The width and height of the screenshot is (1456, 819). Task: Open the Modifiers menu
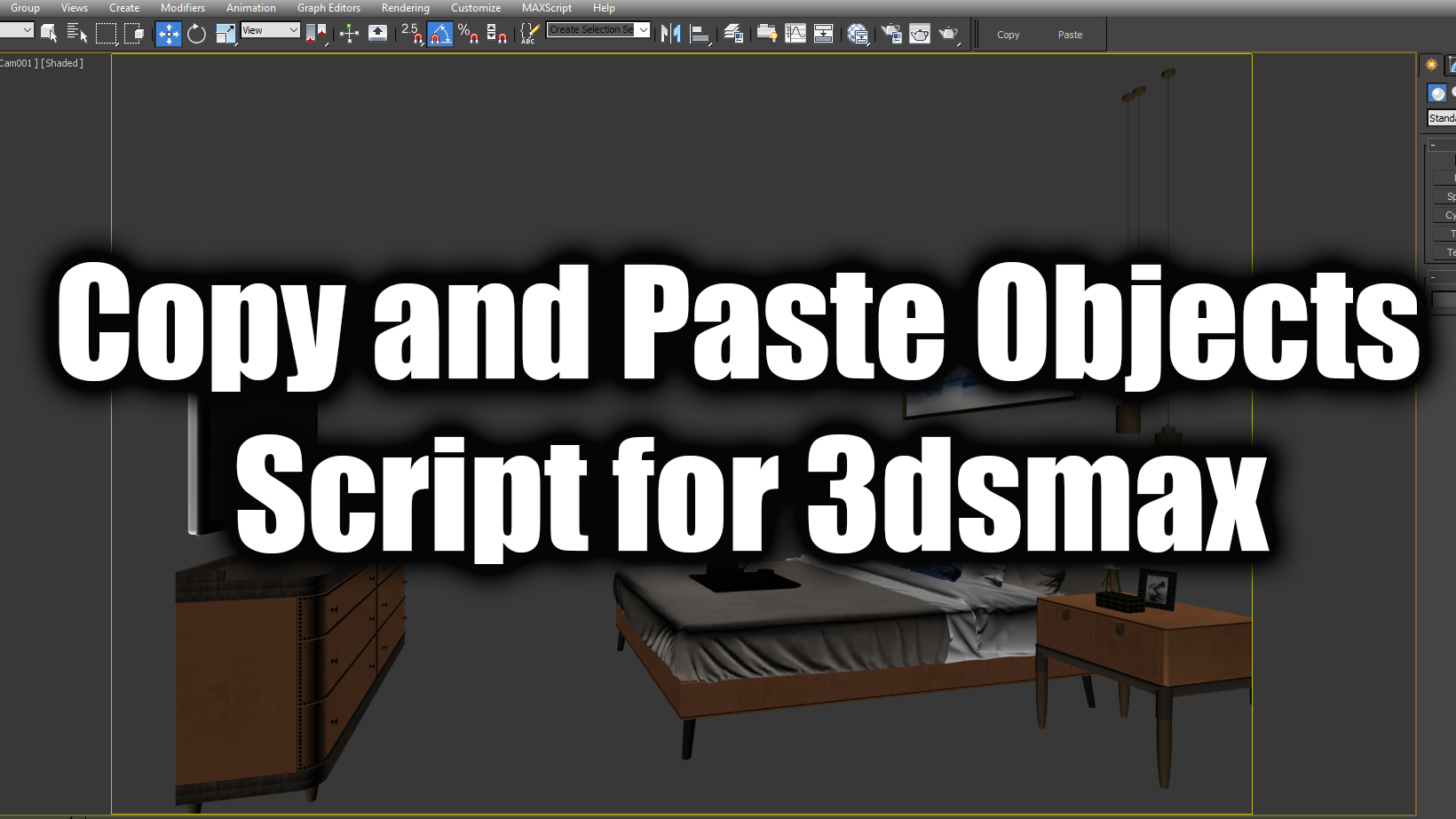pos(183,8)
